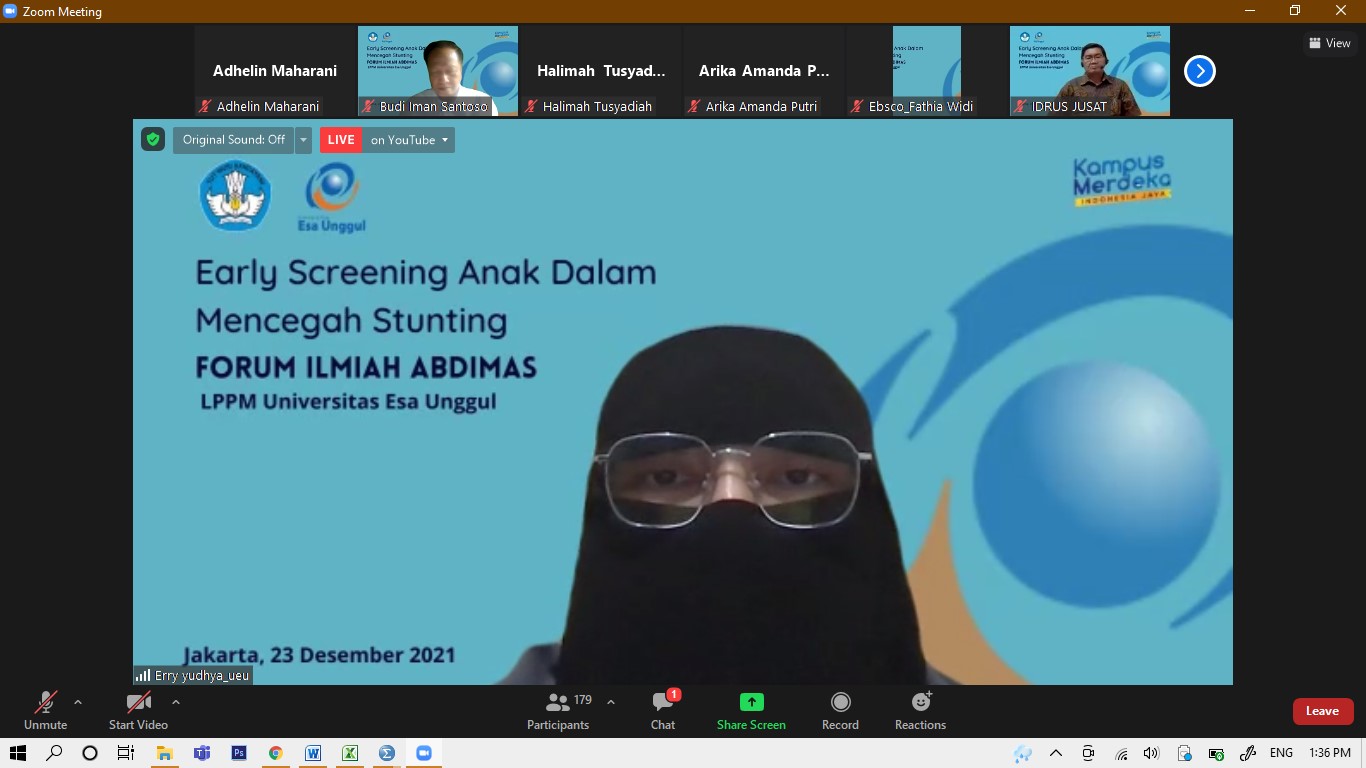This screenshot has height=768, width=1366.
Task: Open dropdown arrow beside Original Sound
Action: point(303,140)
